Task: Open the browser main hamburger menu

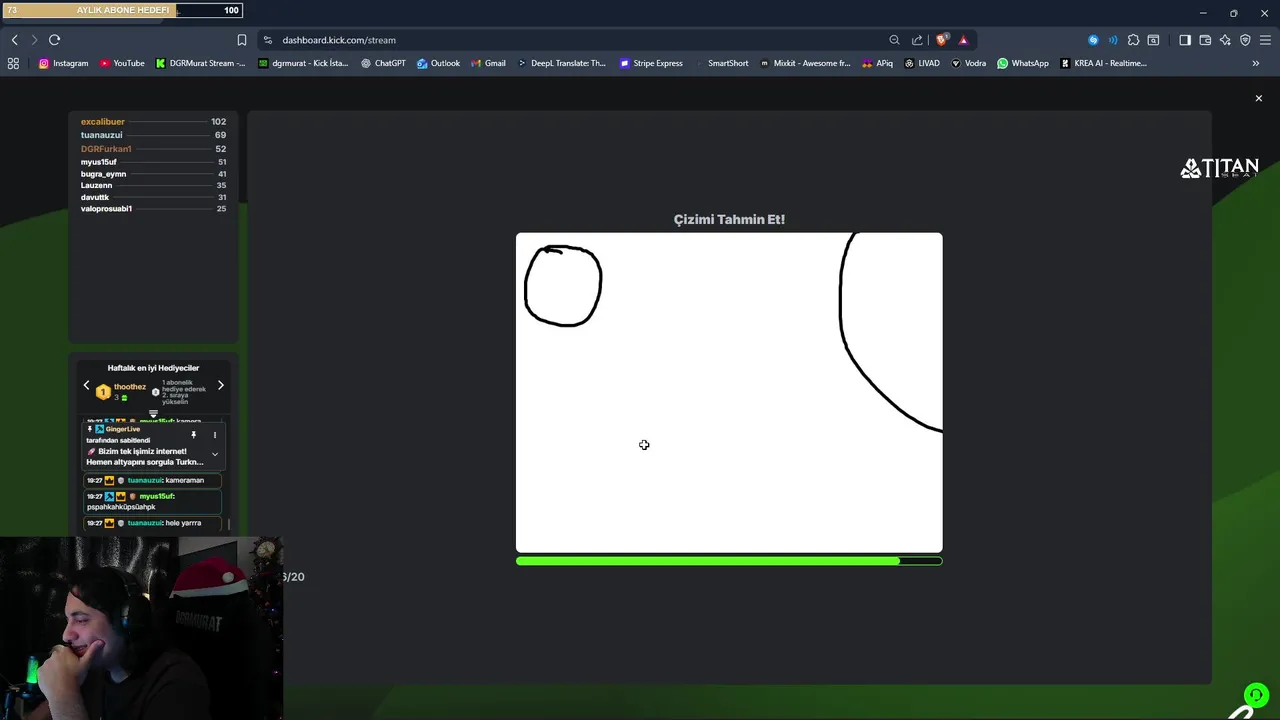Action: [x=1265, y=40]
